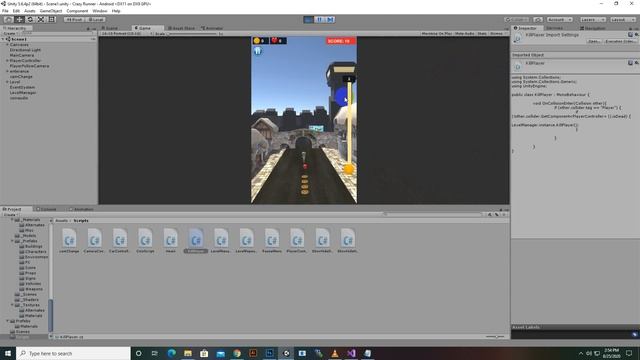This screenshot has height=360, width=640.
Task: Open the game view aspect ratio dropdown
Action: coord(126,33)
